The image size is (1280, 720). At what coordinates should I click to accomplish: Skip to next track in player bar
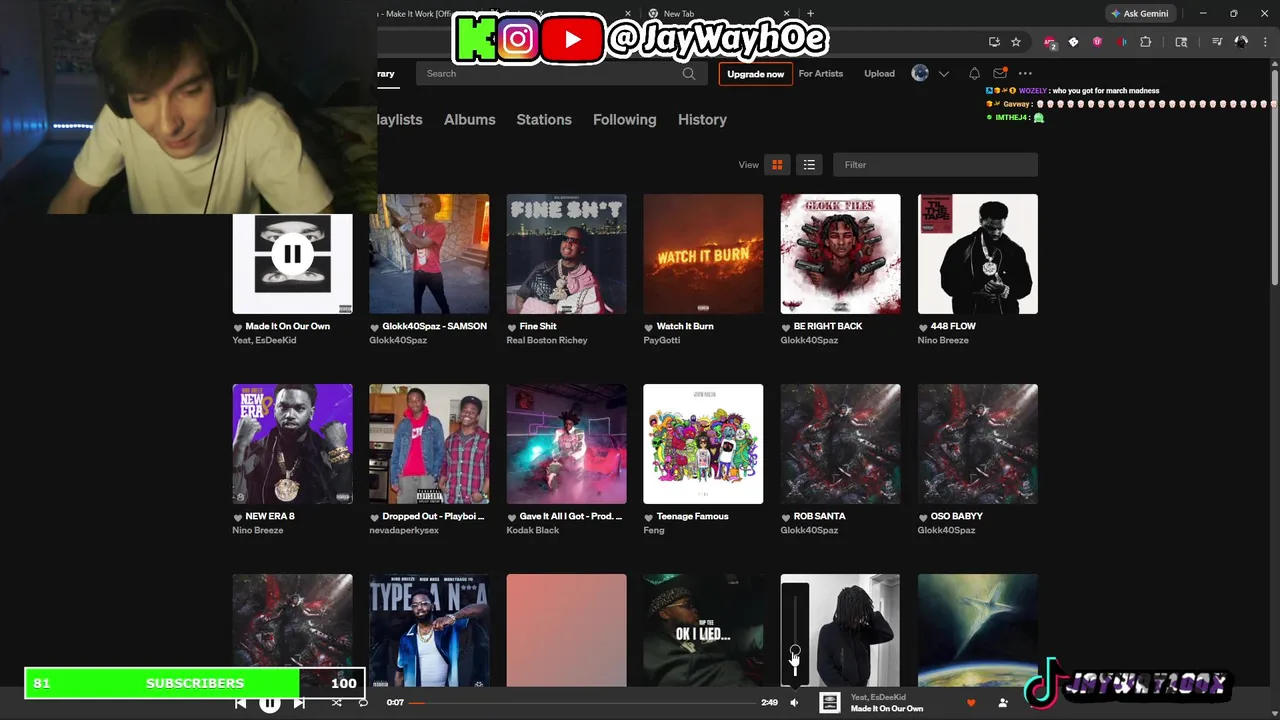coord(299,703)
